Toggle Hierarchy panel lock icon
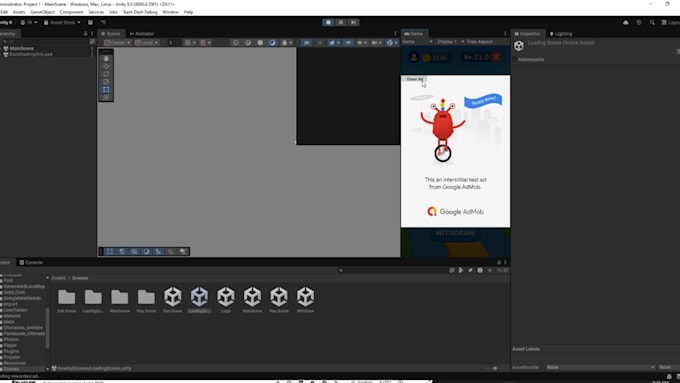This screenshot has height=383, width=680. coord(85,33)
